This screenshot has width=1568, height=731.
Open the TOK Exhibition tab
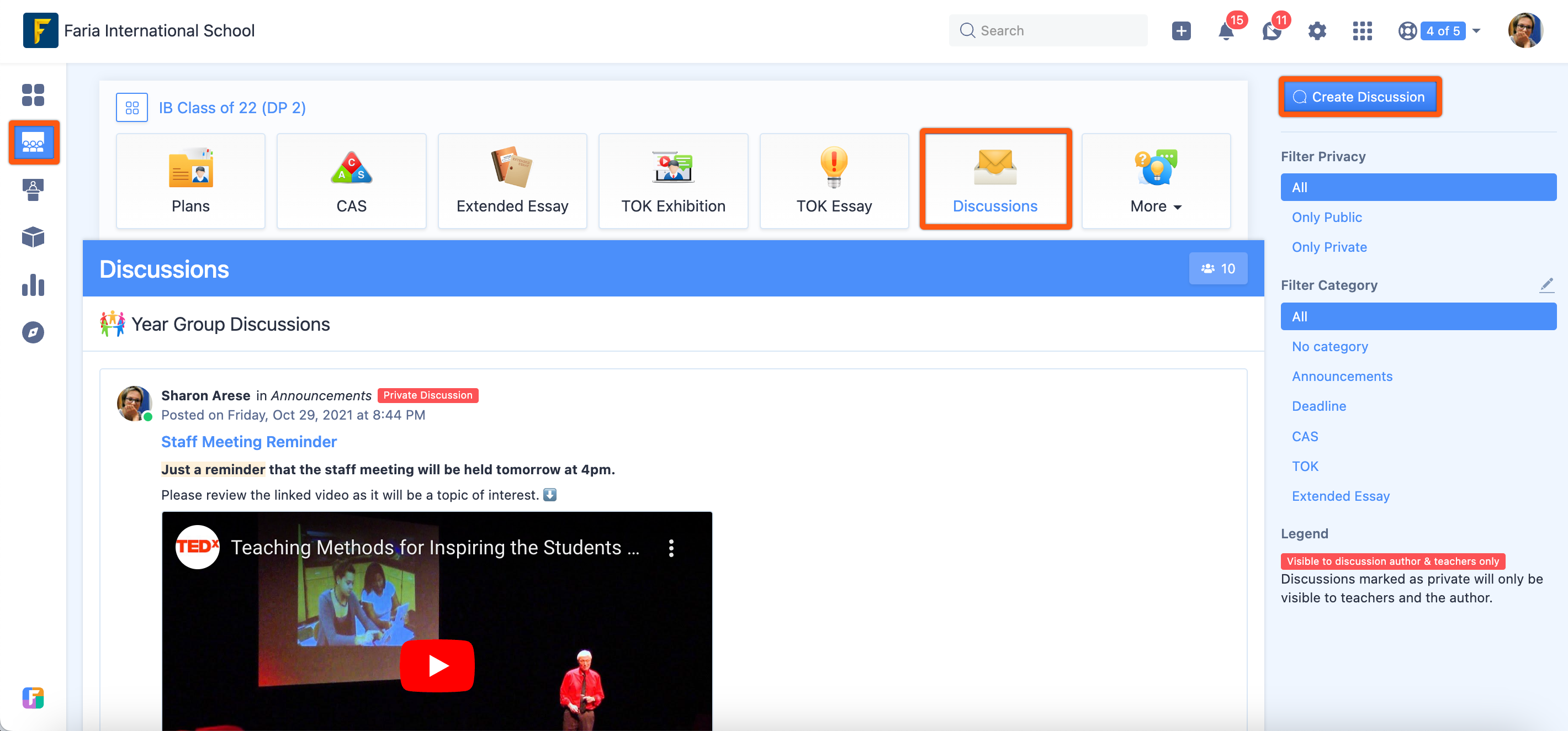[673, 182]
